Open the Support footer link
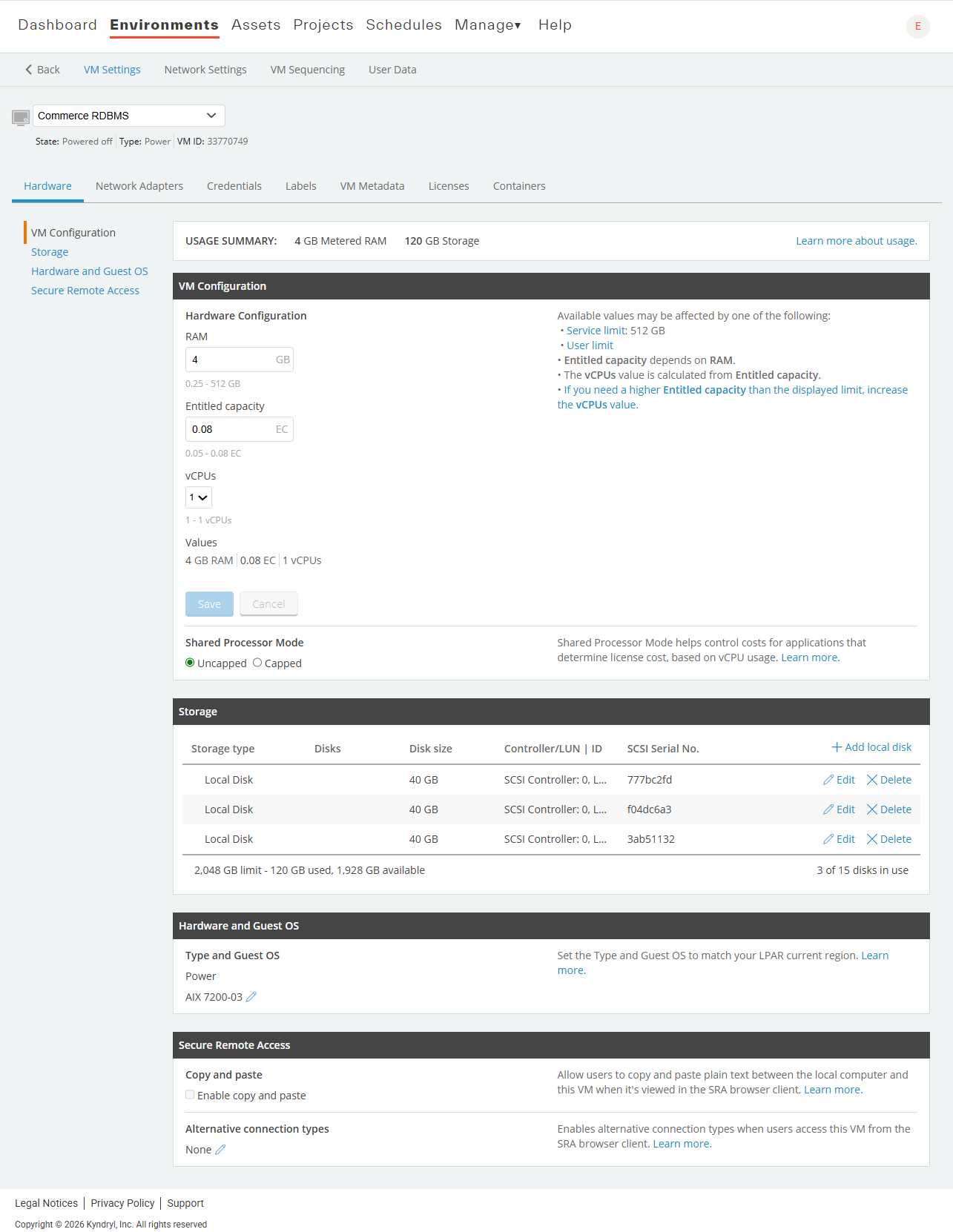Screen dimensions: 953x1232 pos(185,1203)
